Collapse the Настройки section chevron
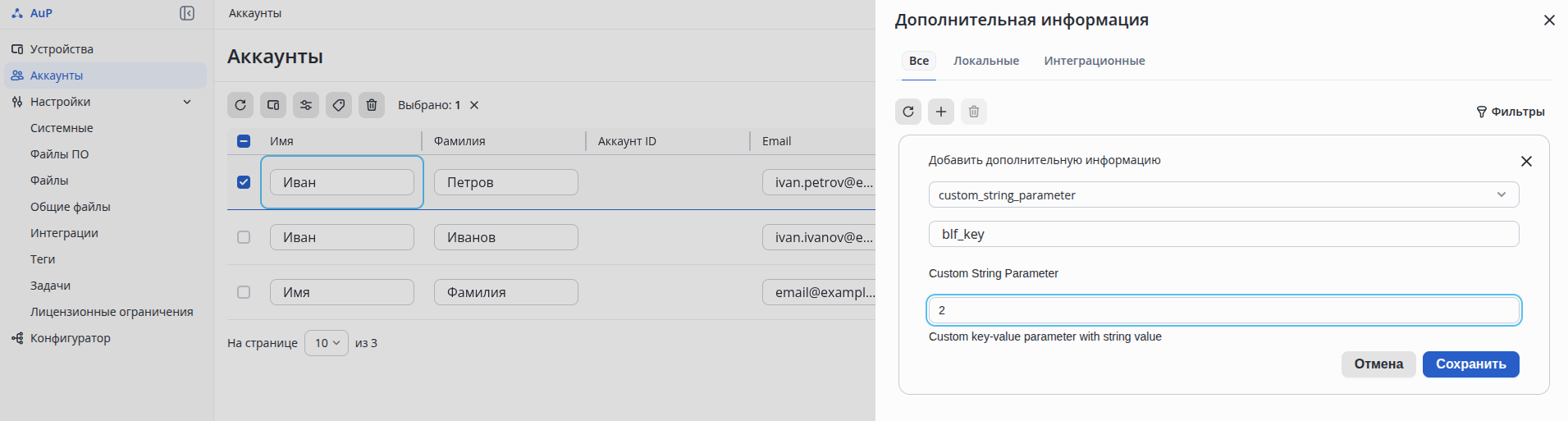Screen dimensions: 1568x421 (x=187, y=102)
